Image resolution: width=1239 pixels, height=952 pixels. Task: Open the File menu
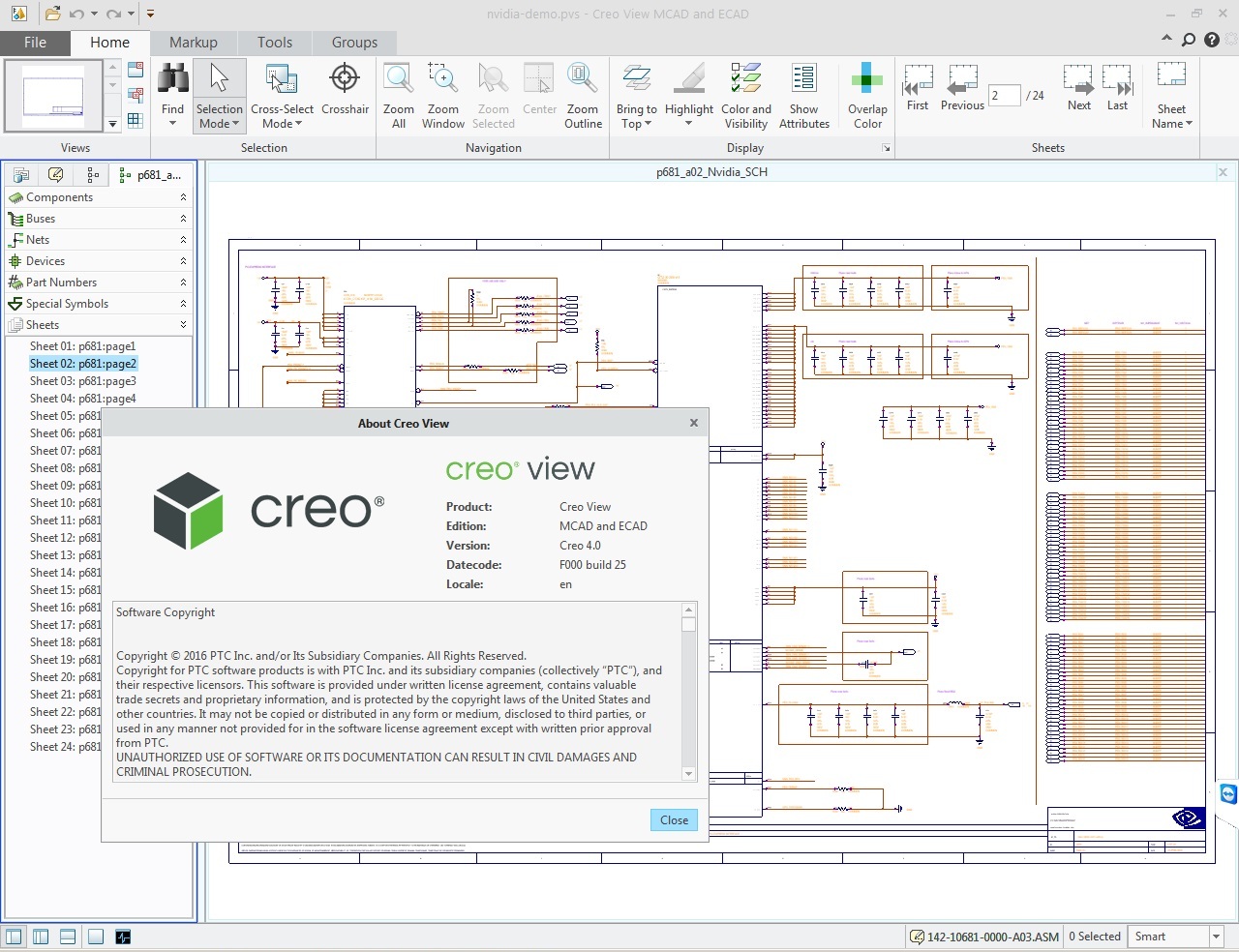point(36,43)
